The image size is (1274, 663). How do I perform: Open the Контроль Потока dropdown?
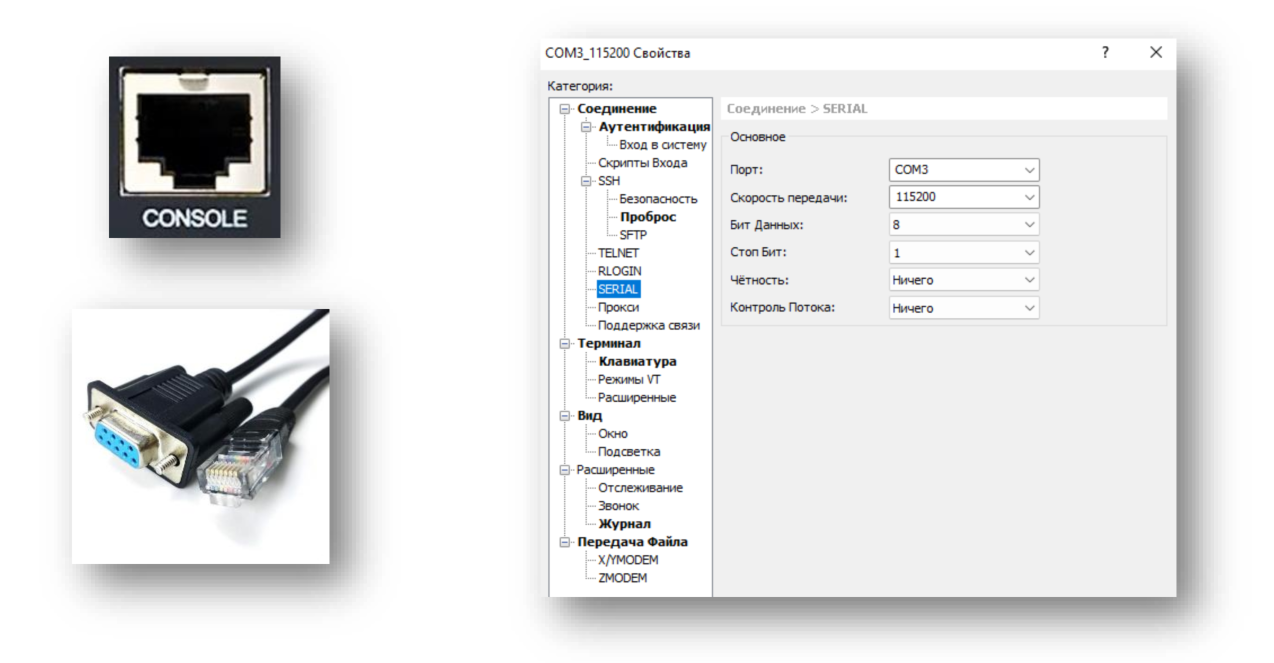click(963, 308)
